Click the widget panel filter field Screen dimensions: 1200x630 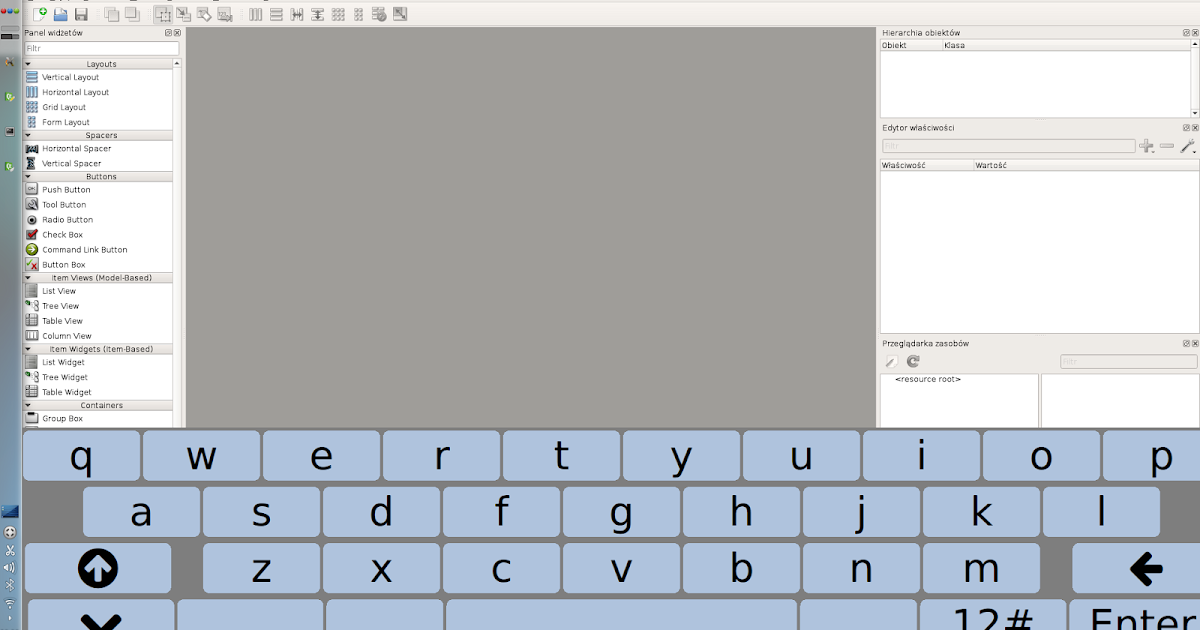[100, 47]
